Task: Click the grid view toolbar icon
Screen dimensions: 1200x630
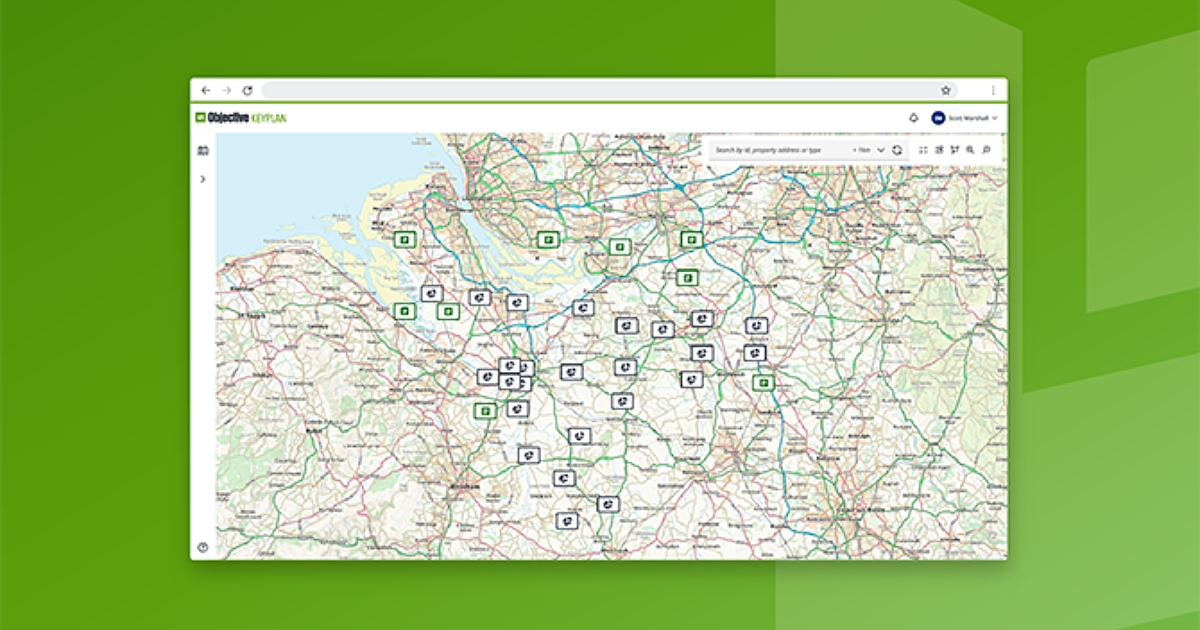Action: (x=923, y=150)
